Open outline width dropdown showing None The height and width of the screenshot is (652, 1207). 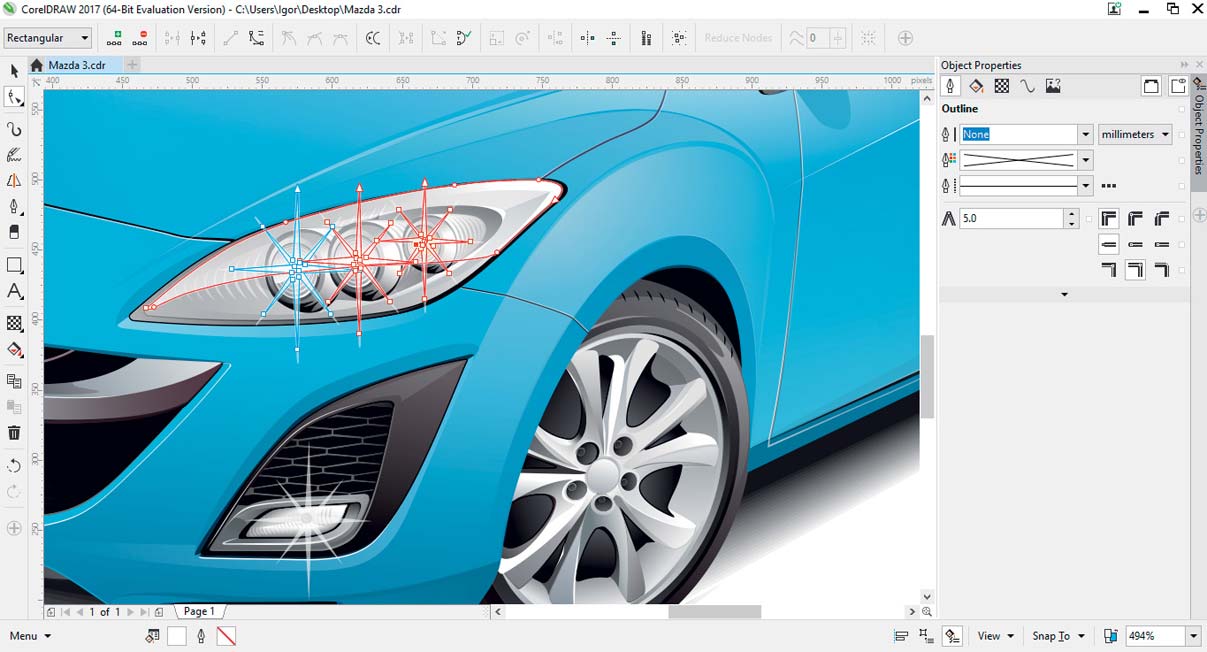(1085, 134)
